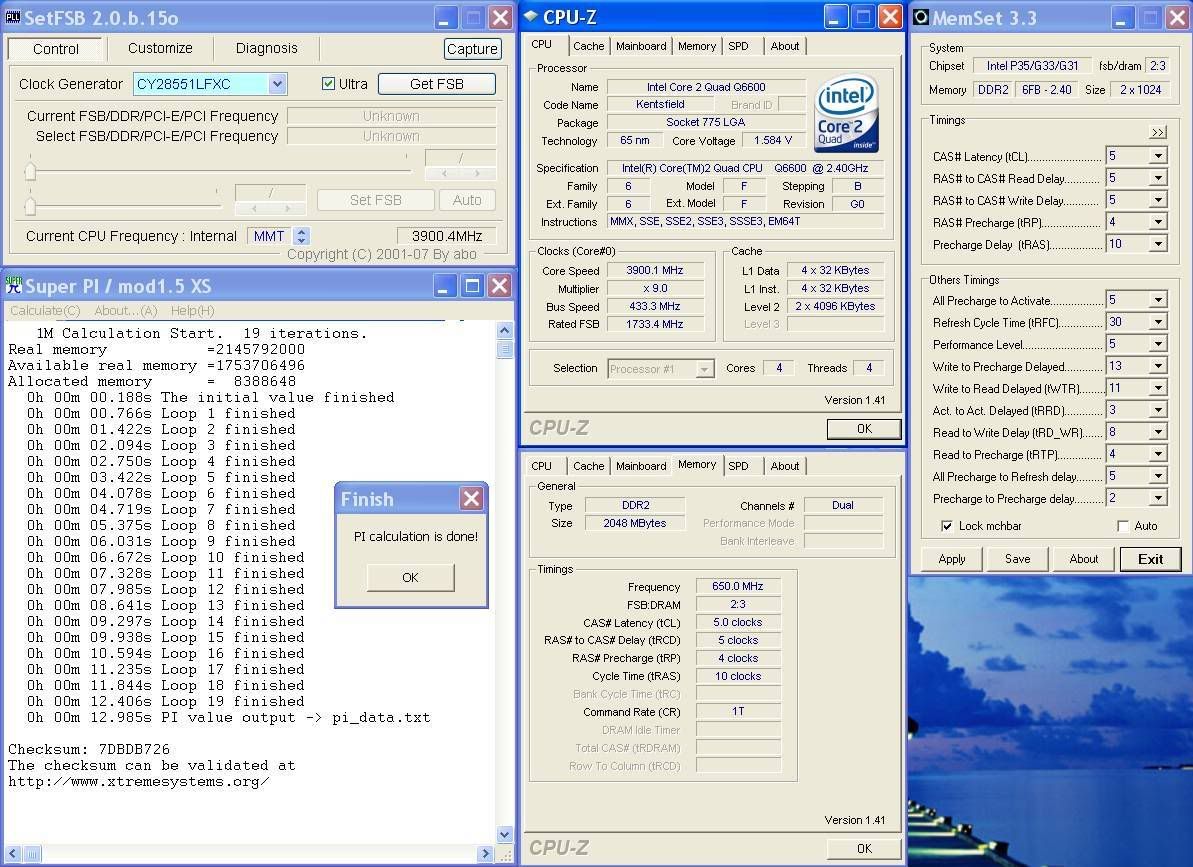Open the Act. to Act. Delayed (tRRD) dropdown
The width and height of the screenshot is (1193, 867).
pyautogui.click(x=1158, y=410)
